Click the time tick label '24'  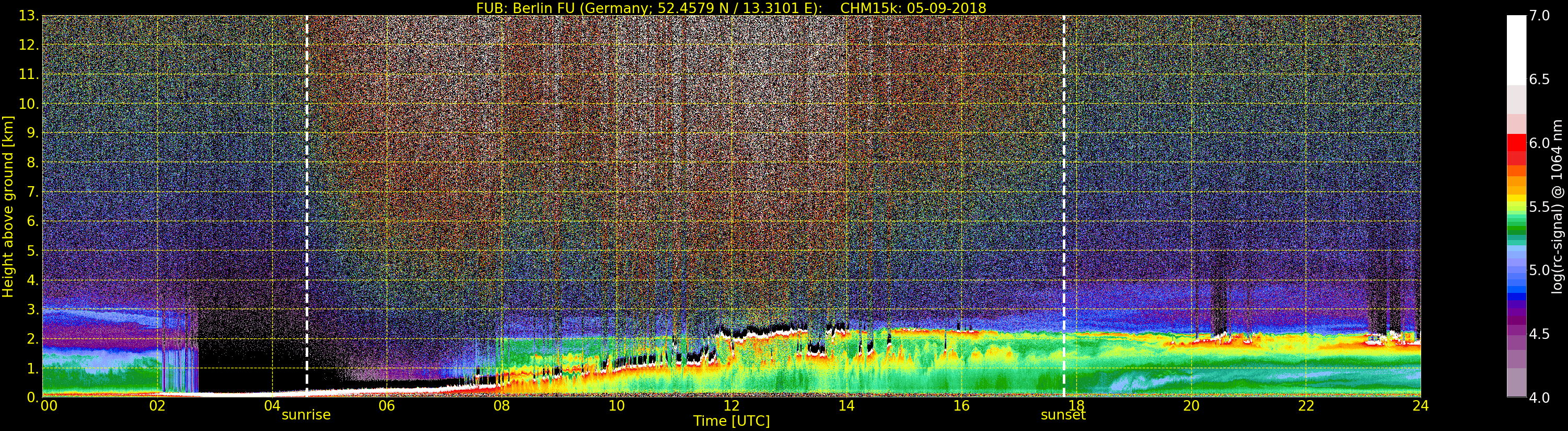(x=1421, y=406)
